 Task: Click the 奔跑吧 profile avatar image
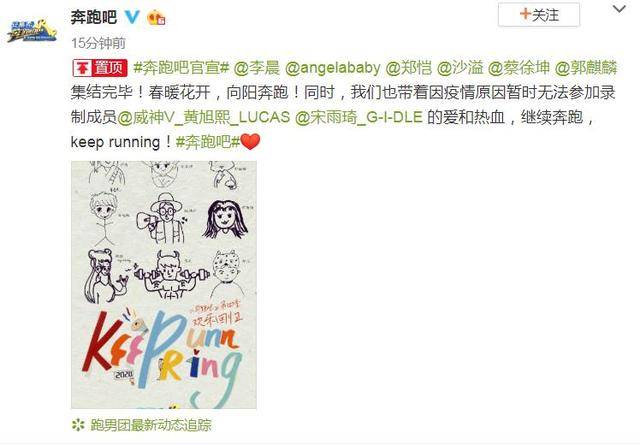pos(31,30)
